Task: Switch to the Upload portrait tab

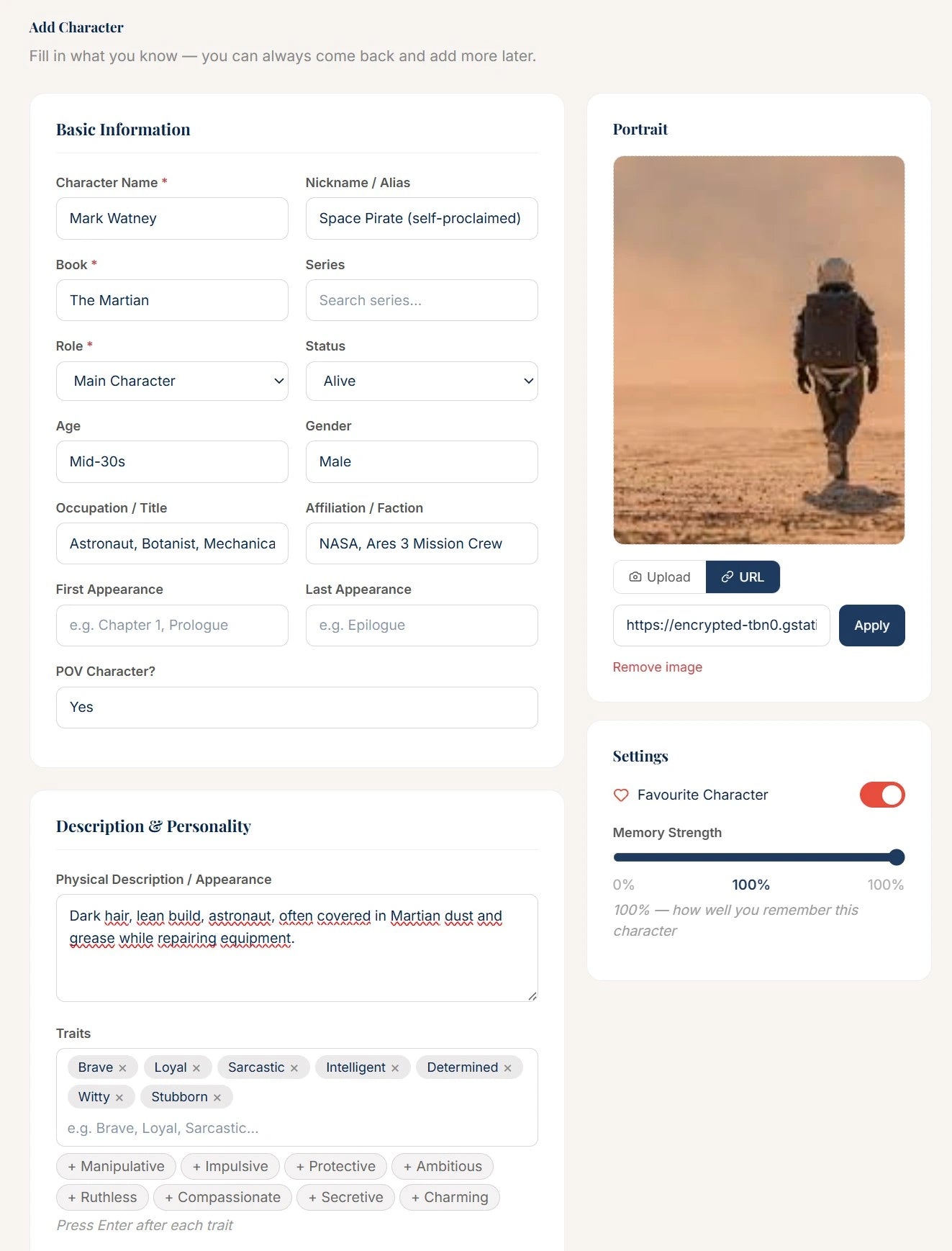Action: [659, 577]
